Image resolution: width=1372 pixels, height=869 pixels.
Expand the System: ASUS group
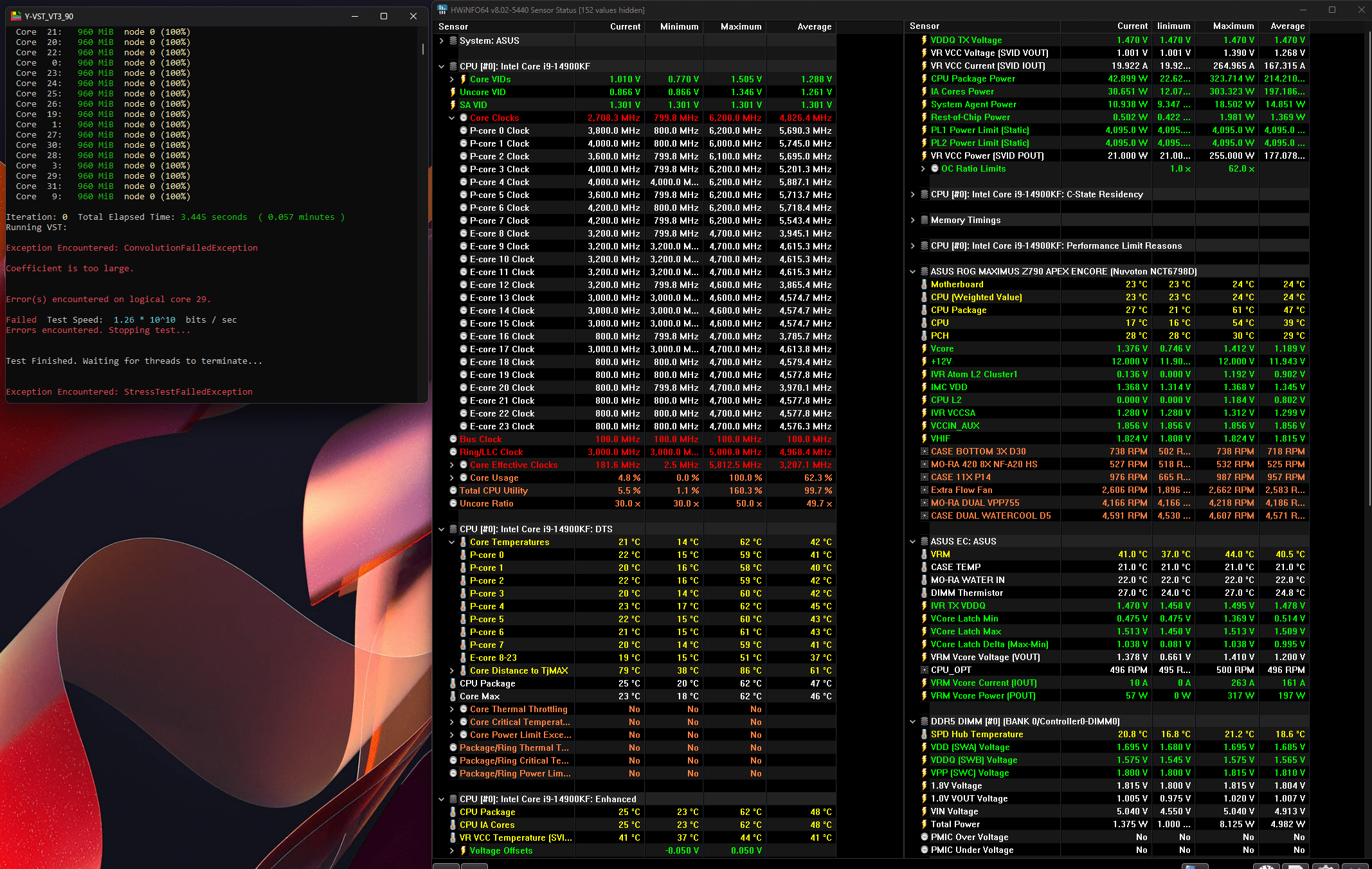pos(441,40)
